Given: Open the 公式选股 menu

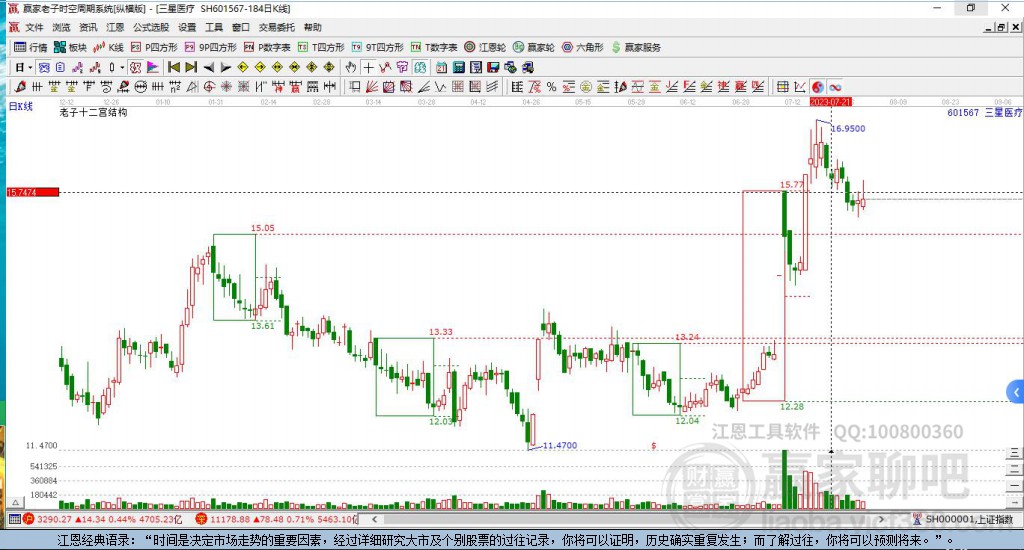Looking at the screenshot, I should coord(151,27).
